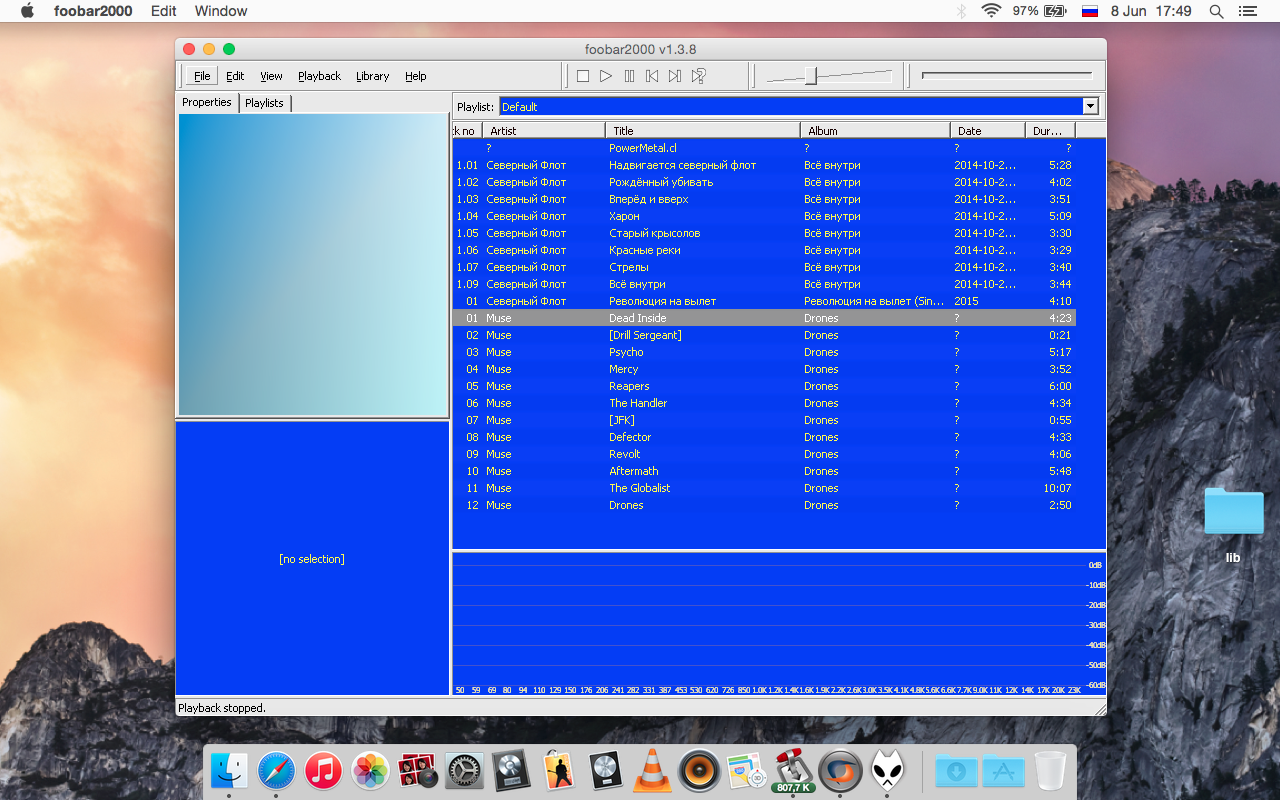Select the track "Стрелы"

click(x=765, y=267)
